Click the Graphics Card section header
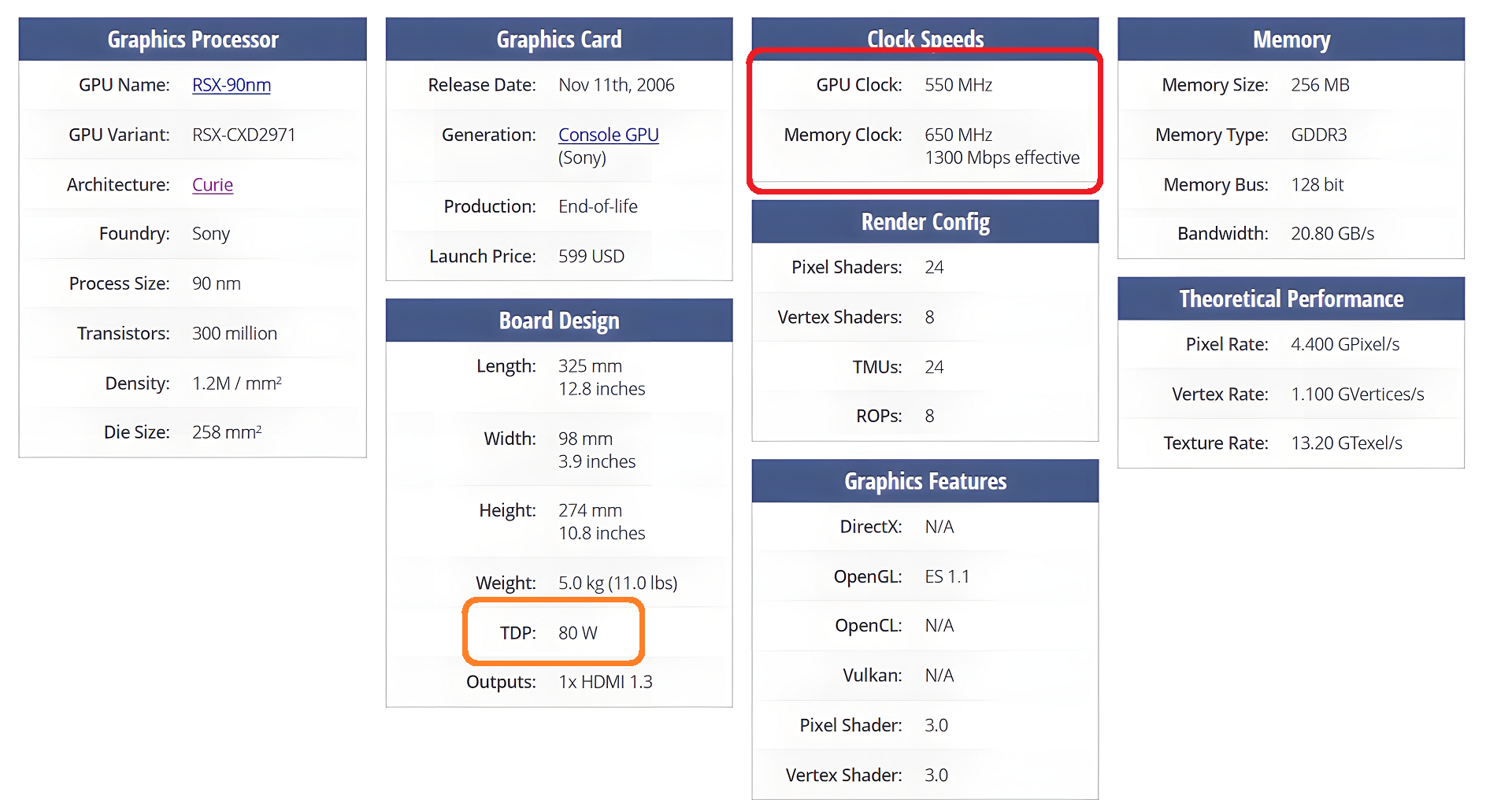Screen dimensions: 1512x800 [559, 39]
